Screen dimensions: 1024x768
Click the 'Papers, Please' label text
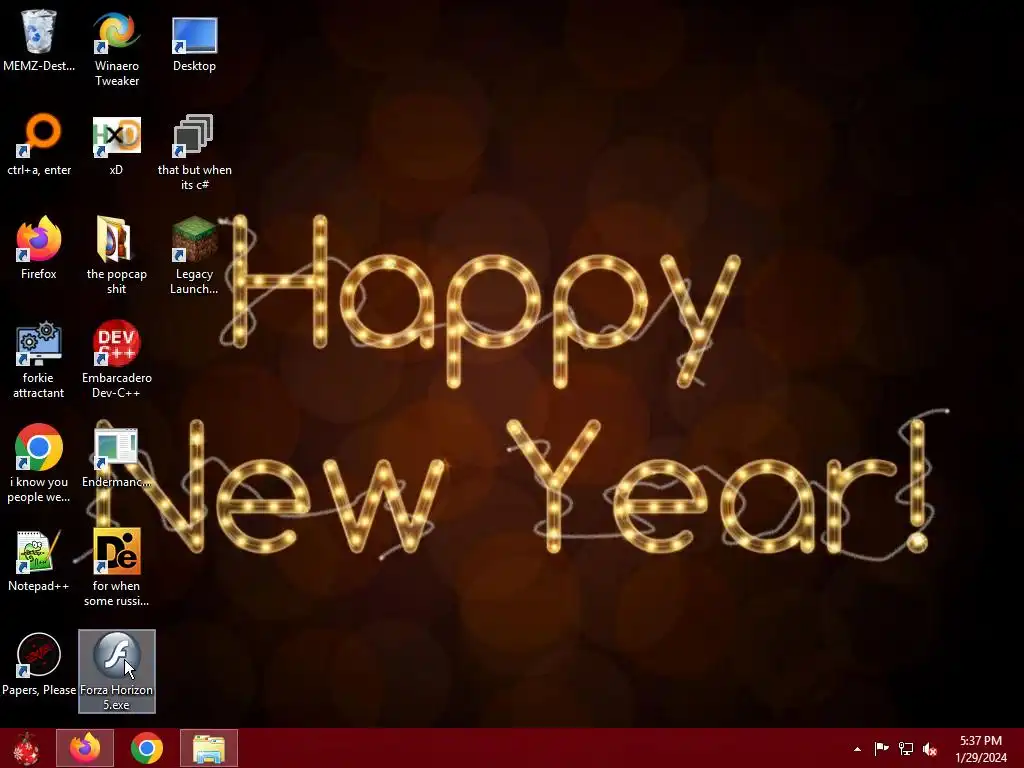pyautogui.click(x=39, y=690)
